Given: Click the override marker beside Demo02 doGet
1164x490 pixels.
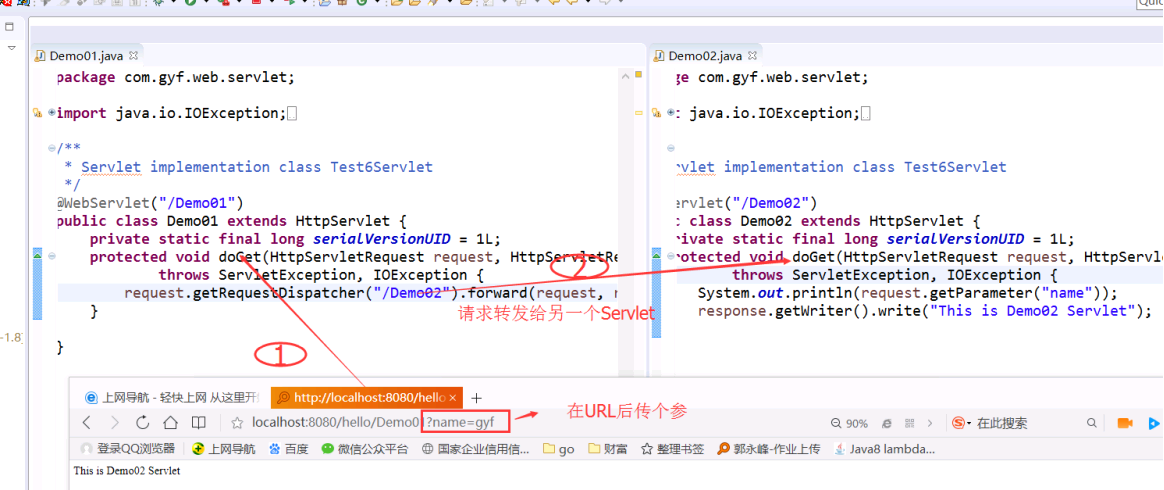Looking at the screenshot, I should pos(655,256).
